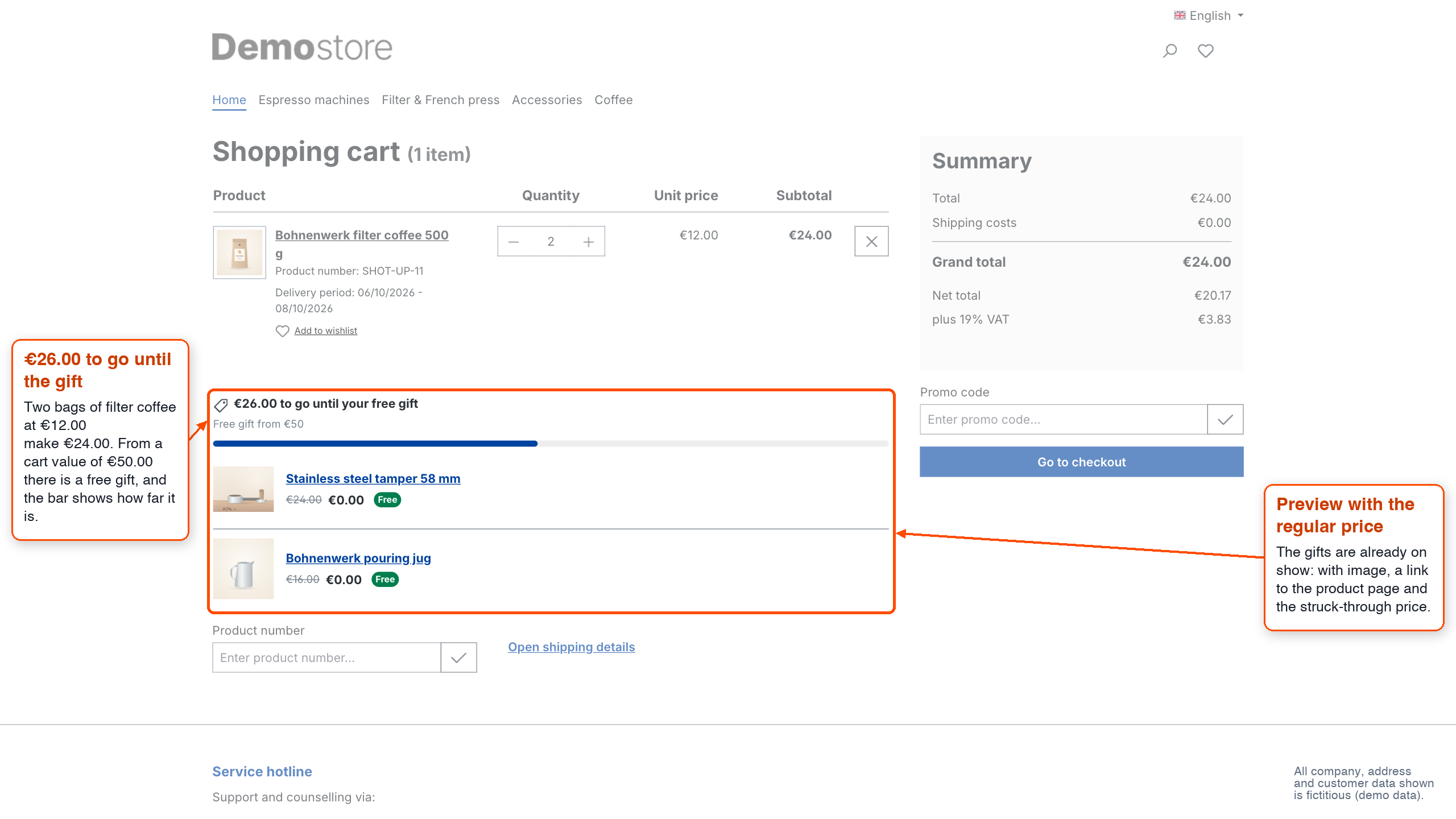Focus the Enter promo code field
The width and height of the screenshot is (1456, 819).
(1063, 419)
